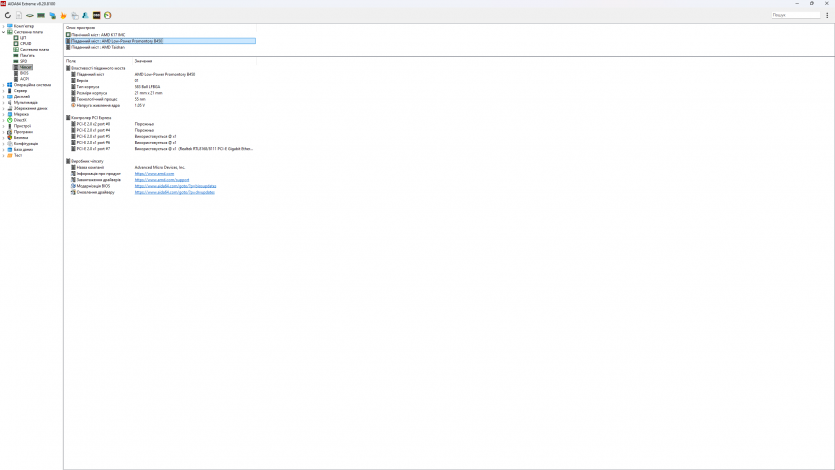This screenshot has height=470, width=835.
Task: Expand the Комп'ютер tree node
Action: click(x=3, y=26)
